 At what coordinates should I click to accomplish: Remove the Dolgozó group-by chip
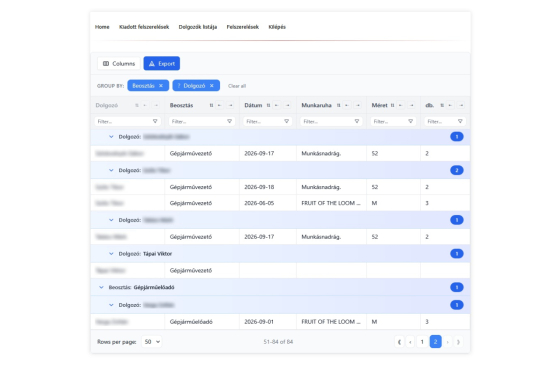pyautogui.click(x=212, y=86)
